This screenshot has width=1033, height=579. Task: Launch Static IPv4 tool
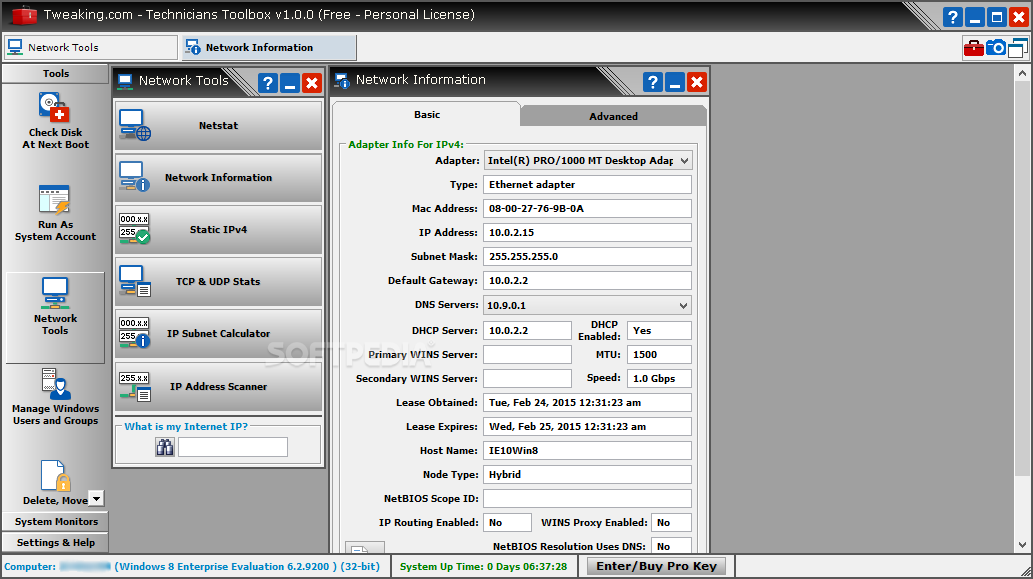(219, 229)
